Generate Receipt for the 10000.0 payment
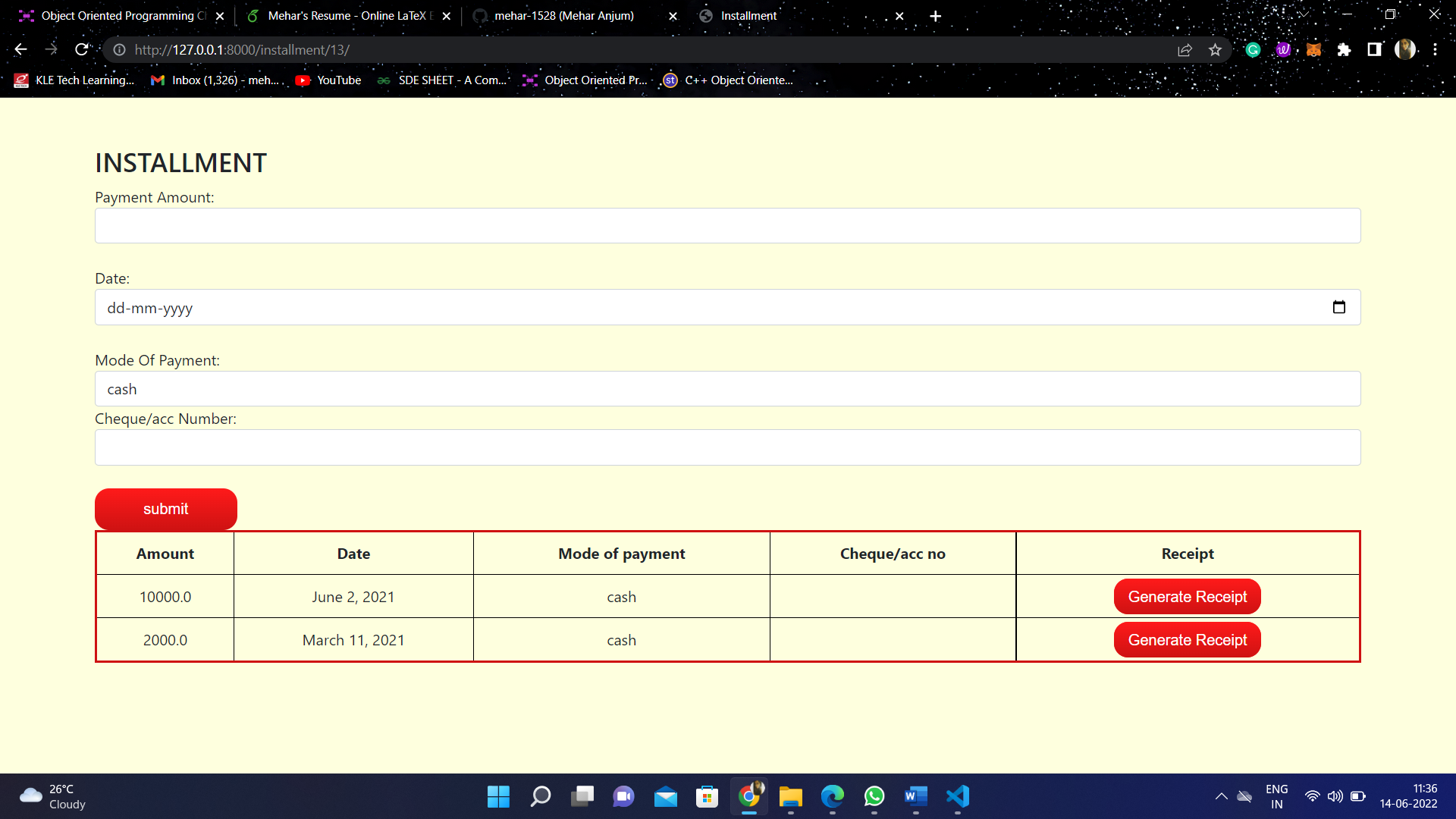 pos(1187,596)
